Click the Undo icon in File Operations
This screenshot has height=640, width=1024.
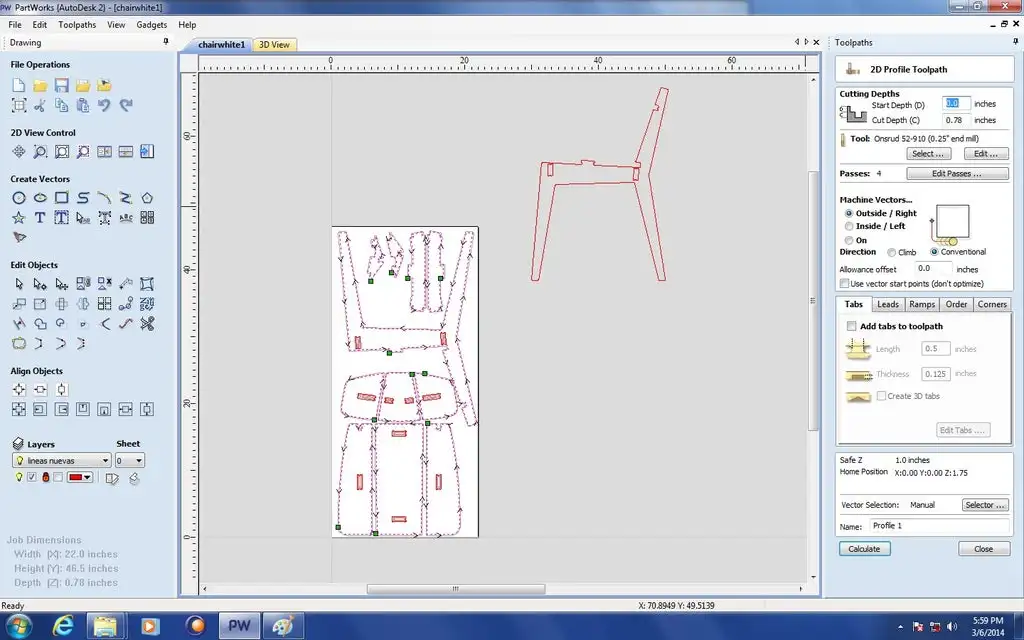tap(104, 104)
